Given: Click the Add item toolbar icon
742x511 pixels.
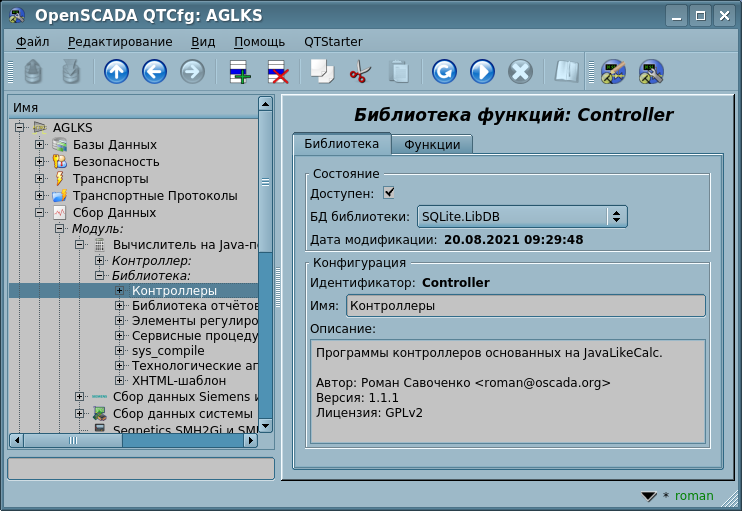Looking at the screenshot, I should tap(239, 72).
